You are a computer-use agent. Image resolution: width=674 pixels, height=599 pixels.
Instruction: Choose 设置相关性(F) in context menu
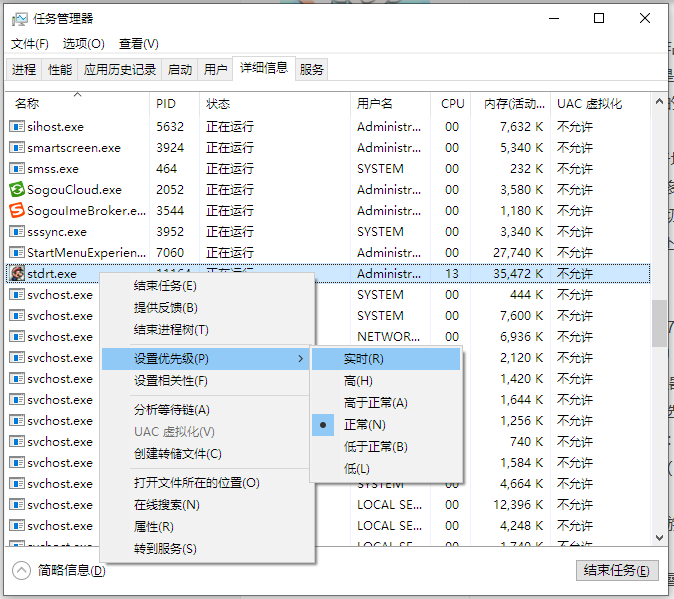205,381
